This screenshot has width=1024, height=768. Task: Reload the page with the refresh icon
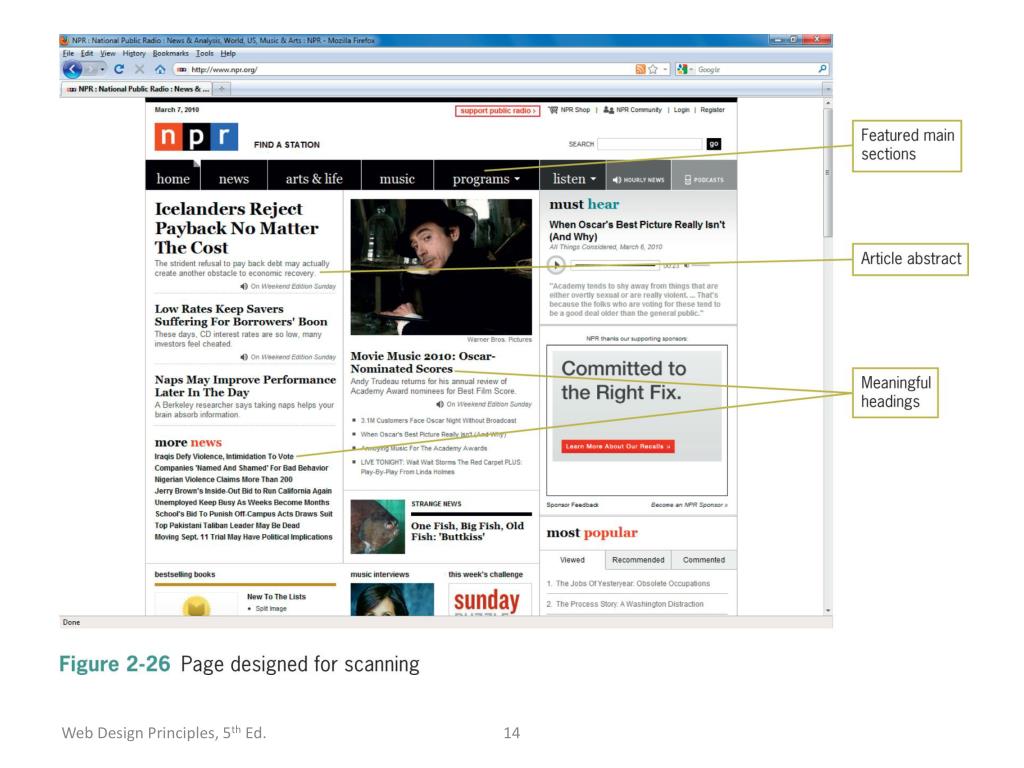click(x=119, y=69)
